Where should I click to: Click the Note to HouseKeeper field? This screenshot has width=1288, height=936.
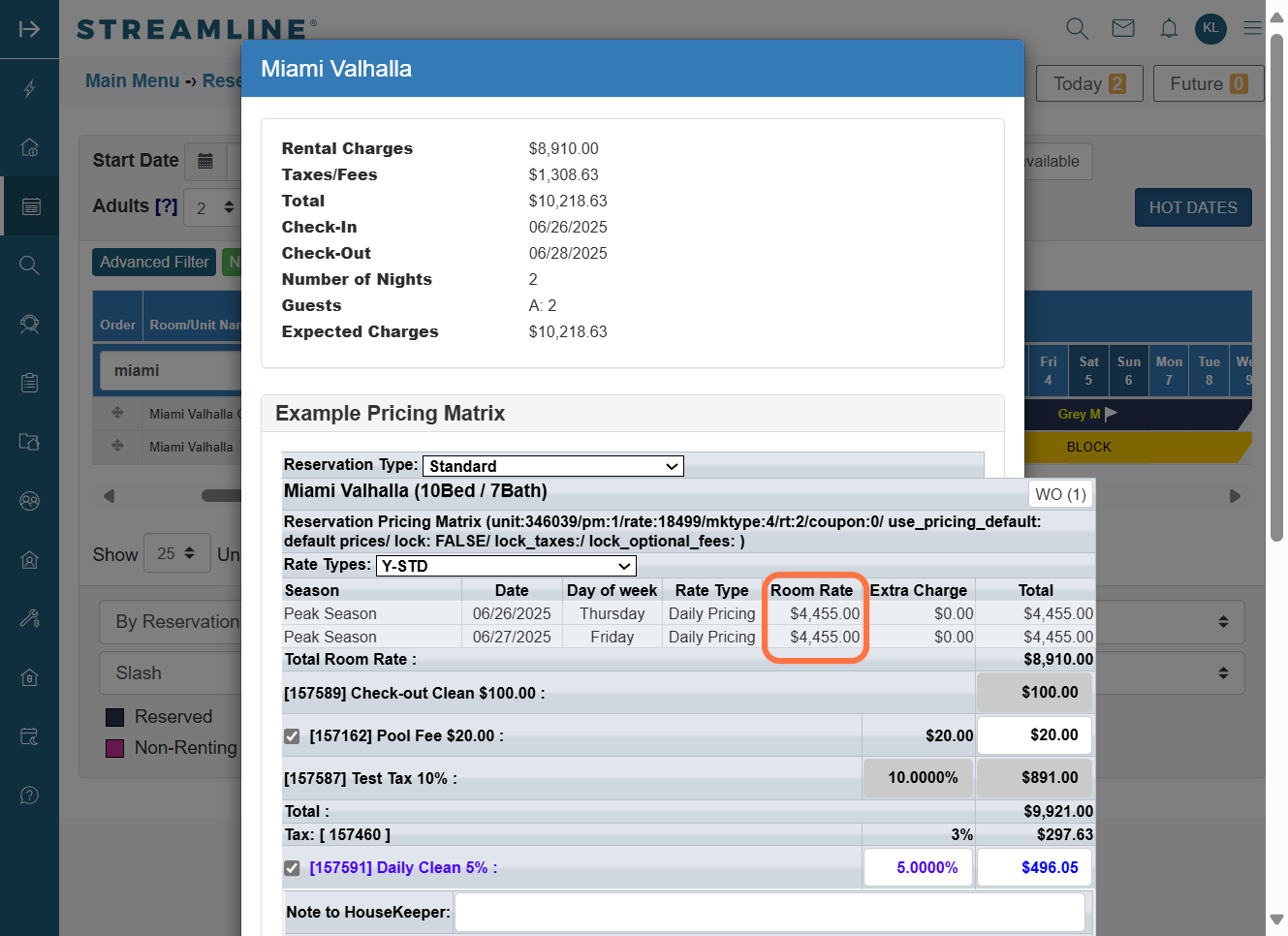(770, 913)
